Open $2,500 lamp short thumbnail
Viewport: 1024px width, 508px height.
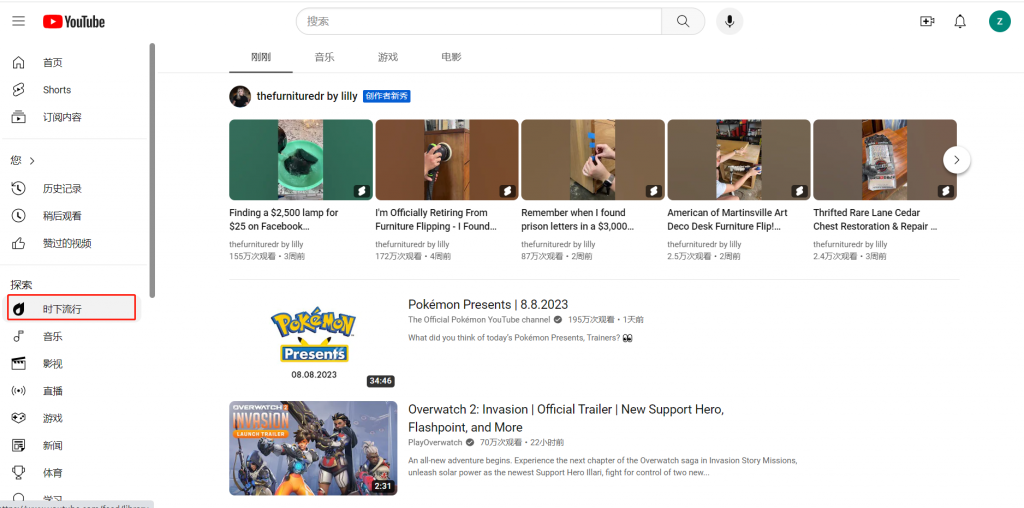[301, 159]
